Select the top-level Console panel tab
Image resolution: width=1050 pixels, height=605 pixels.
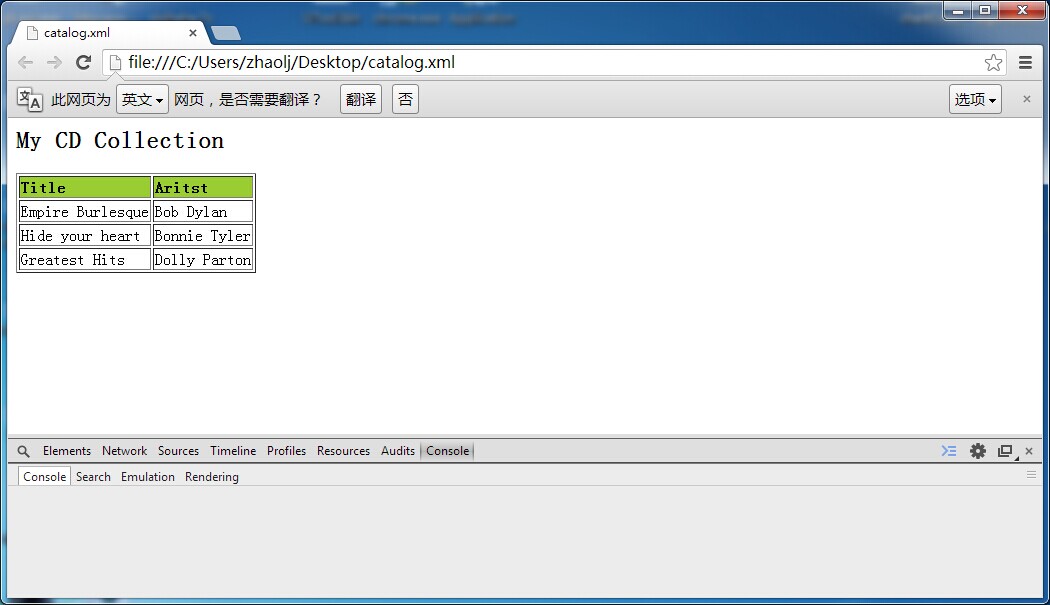coord(447,451)
